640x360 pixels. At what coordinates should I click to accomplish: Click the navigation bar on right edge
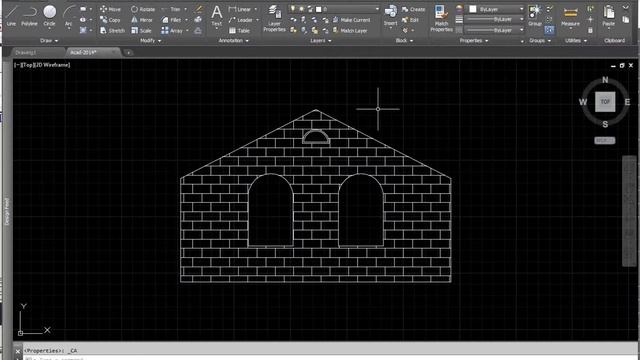pos(629,211)
